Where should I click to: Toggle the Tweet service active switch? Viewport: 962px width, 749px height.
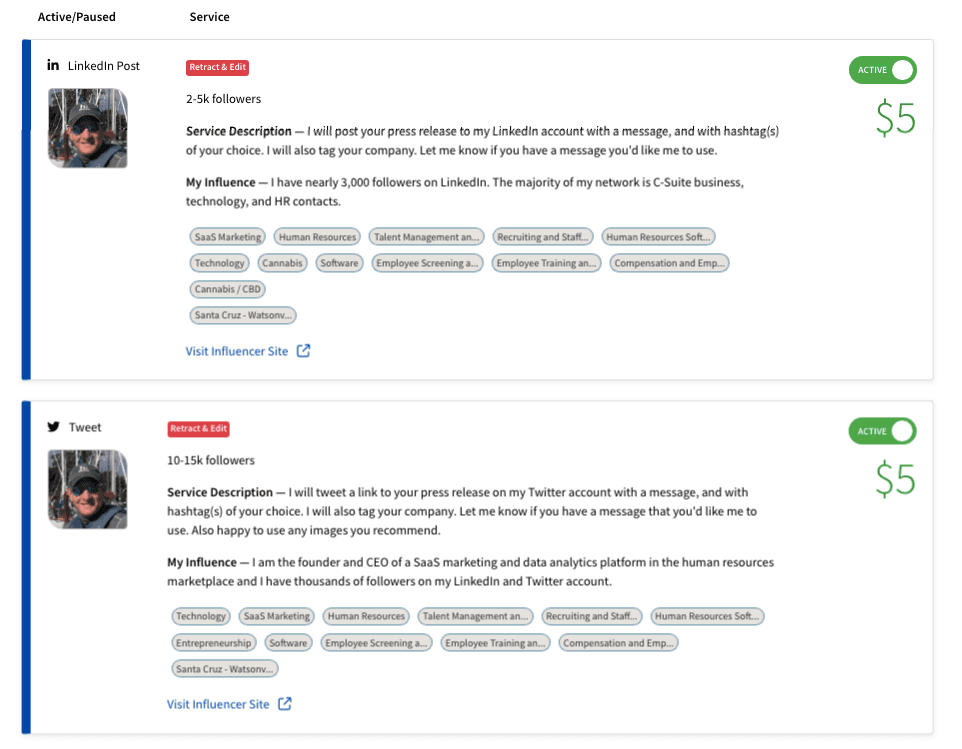point(883,431)
